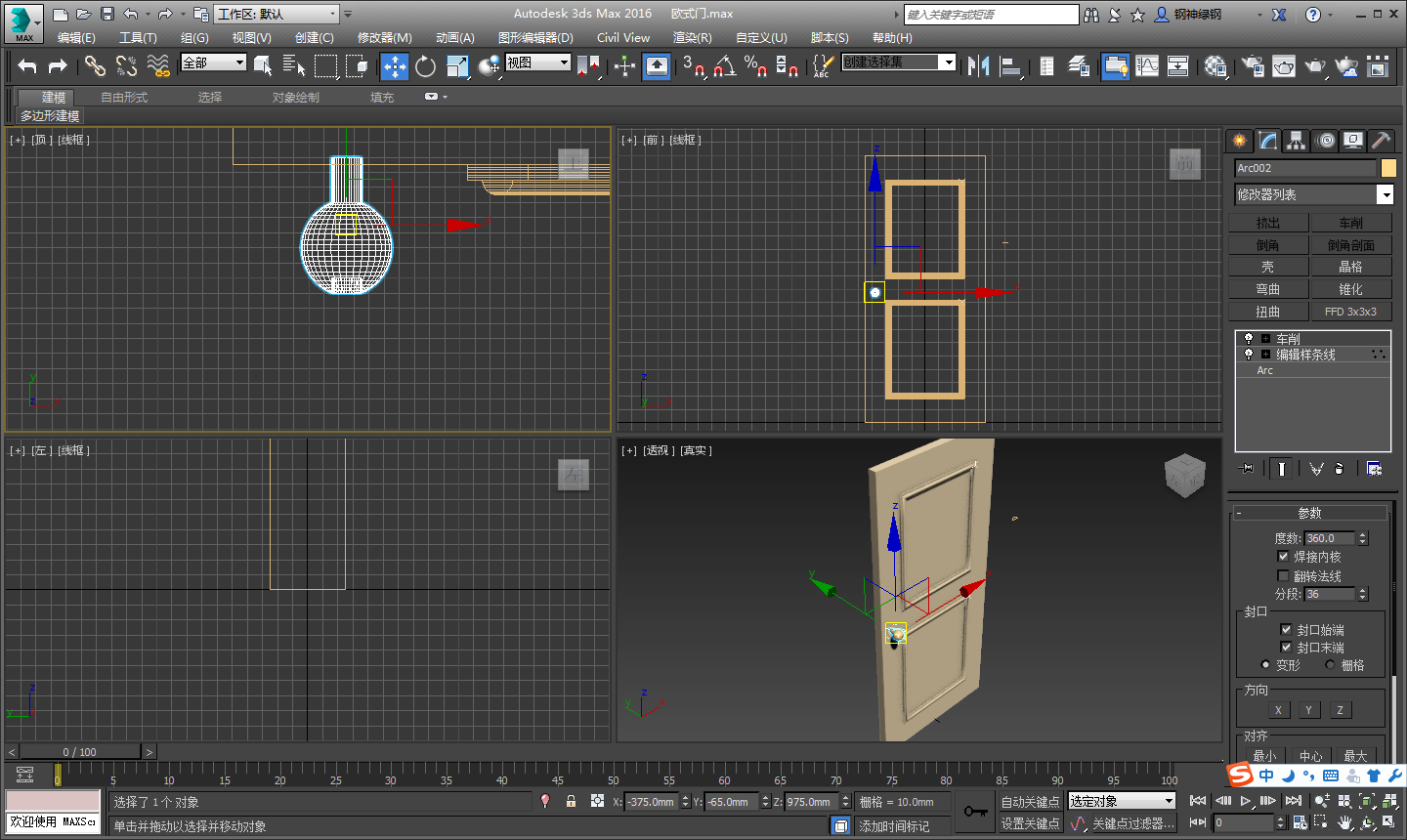Apply the 挤出 modifier button
The width and height of the screenshot is (1407, 840).
click(1268, 223)
